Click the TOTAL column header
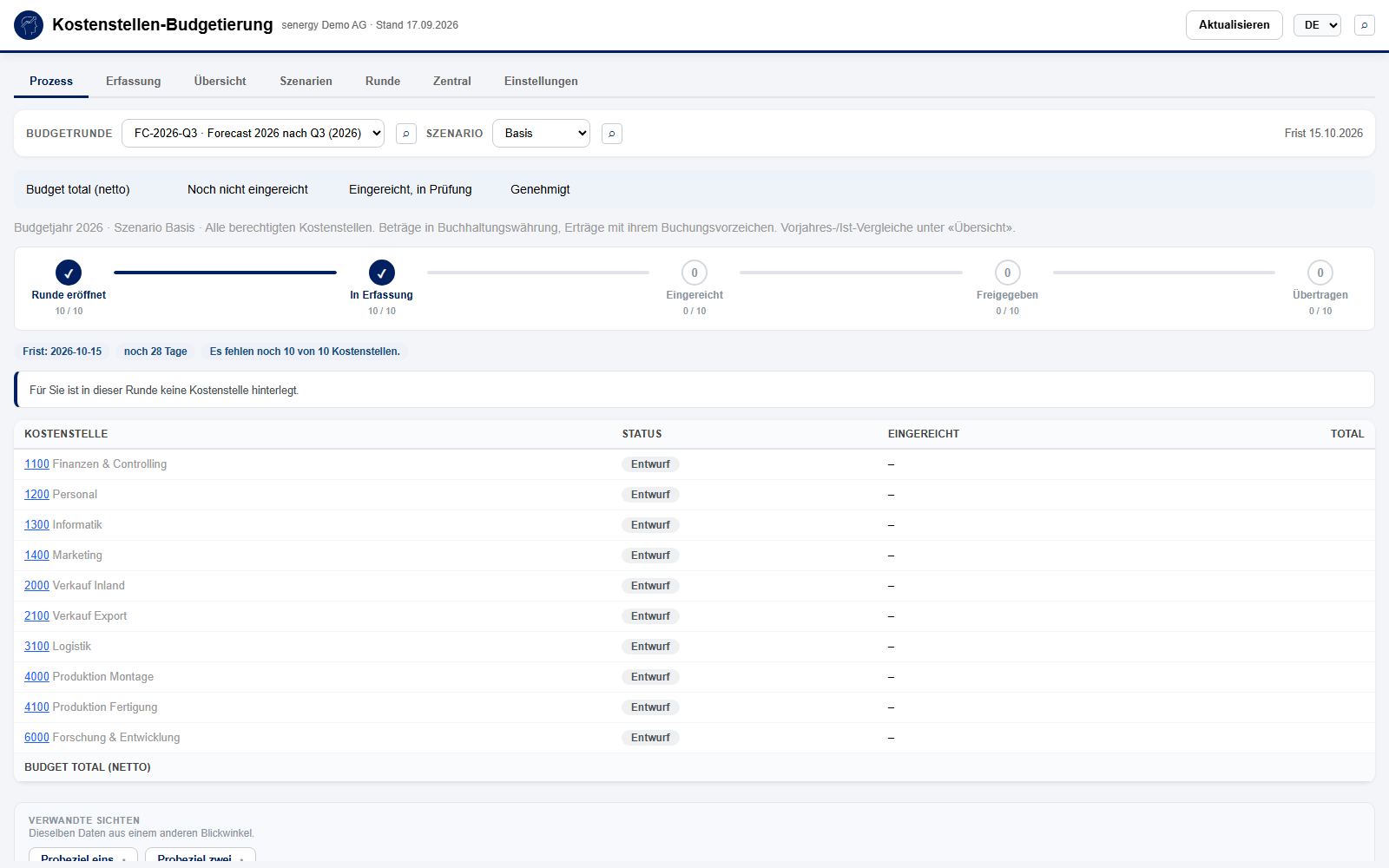Screen dimensions: 1389x868 tap(1347, 434)
